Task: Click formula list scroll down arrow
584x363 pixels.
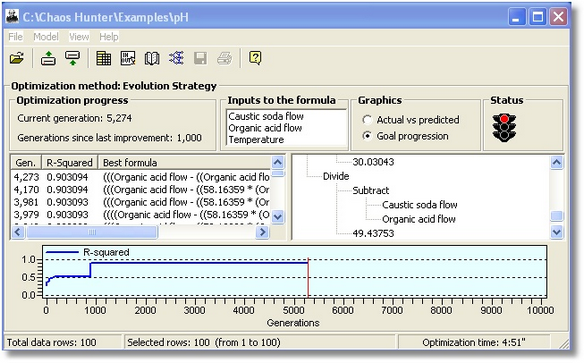Action: pos(278,216)
